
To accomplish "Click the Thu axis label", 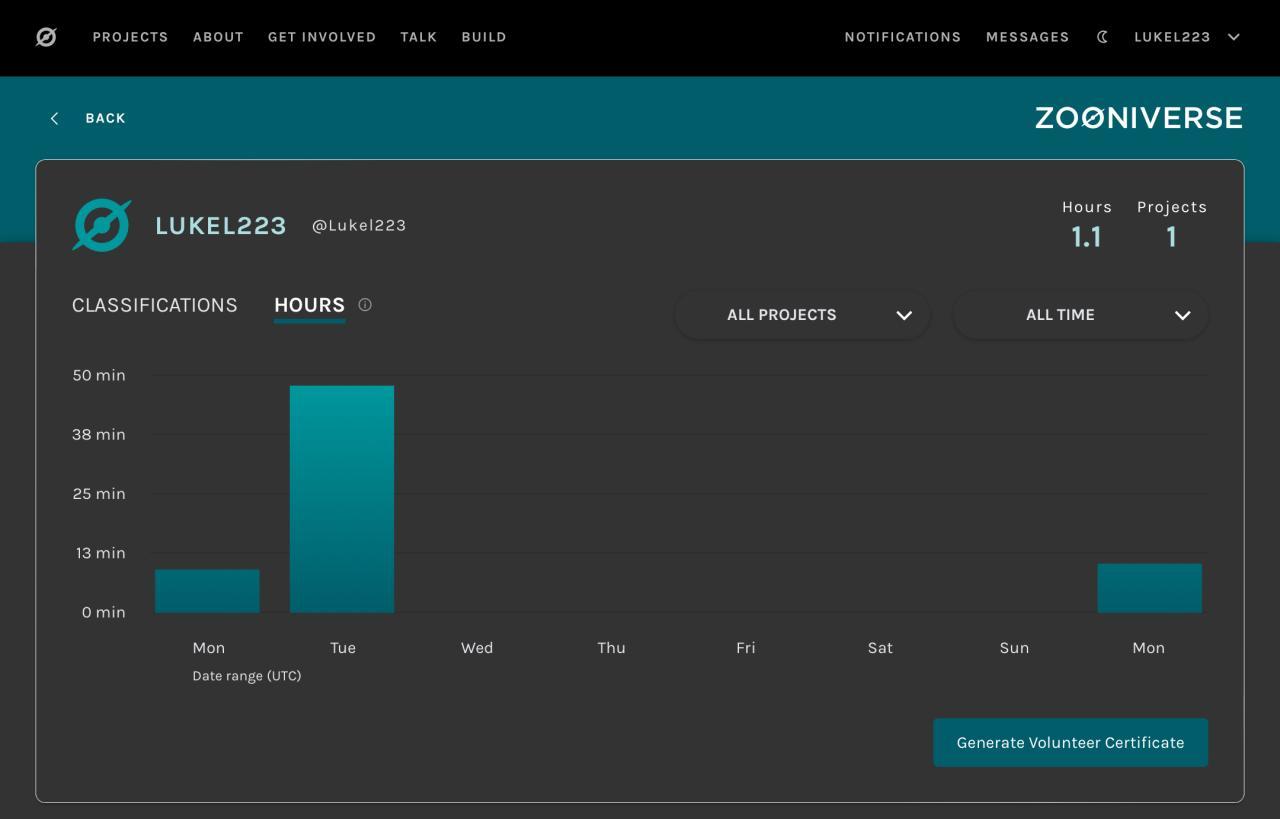I will tap(612, 648).
